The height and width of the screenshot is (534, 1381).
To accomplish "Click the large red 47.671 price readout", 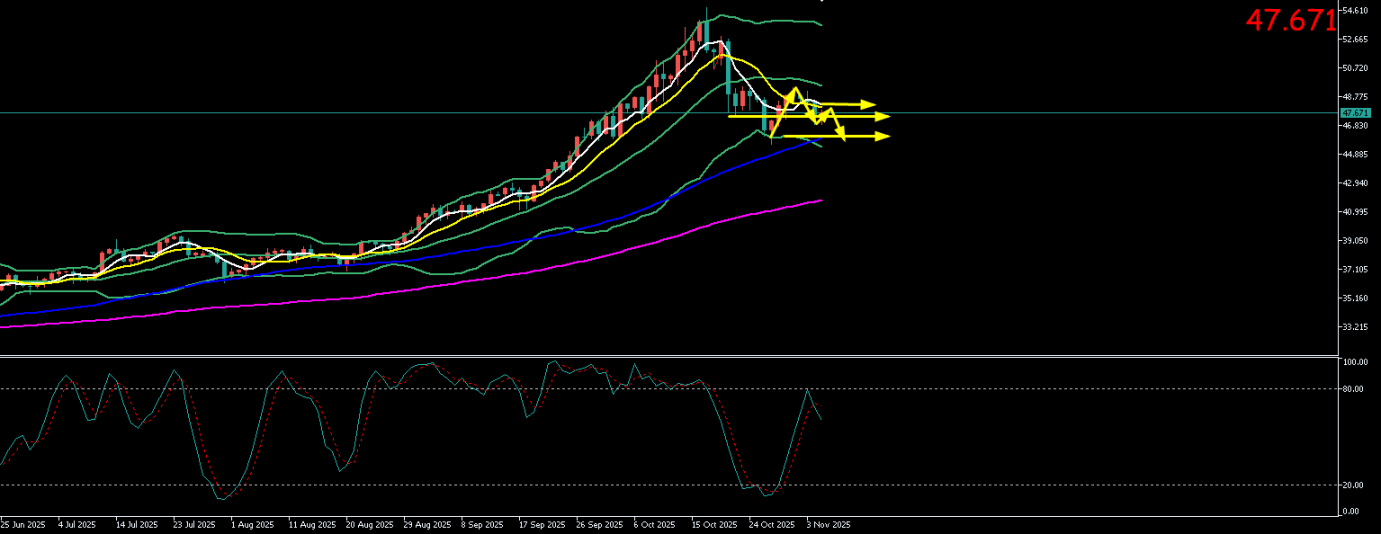I will pyautogui.click(x=1290, y=20).
